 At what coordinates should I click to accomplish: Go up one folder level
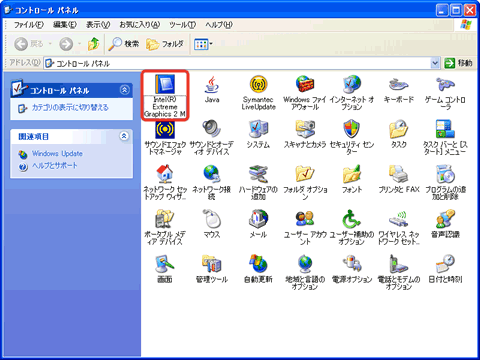(93, 44)
